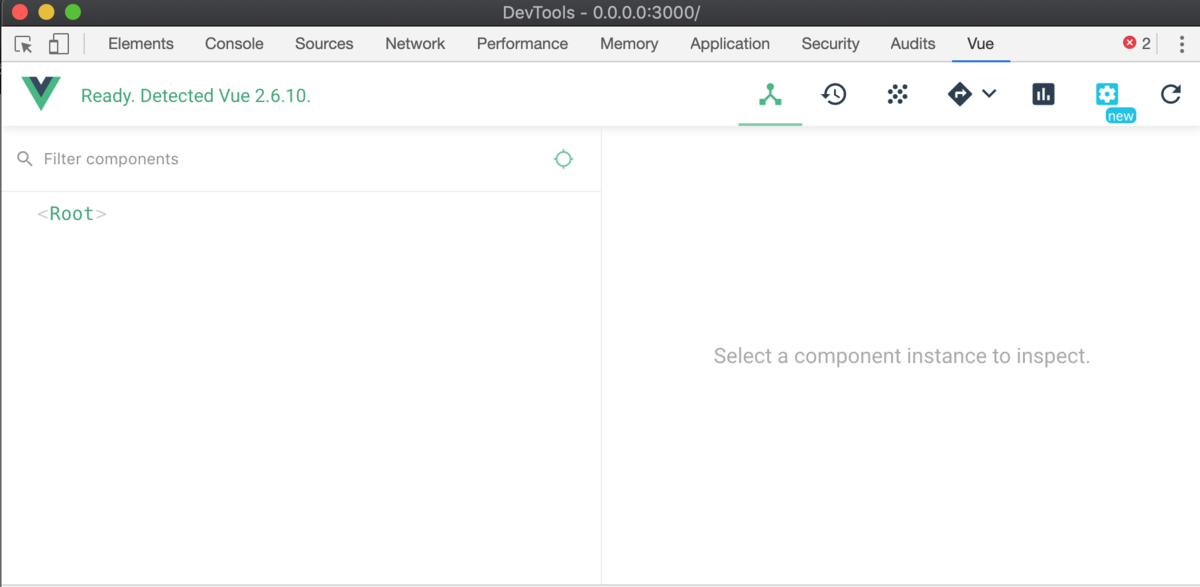This screenshot has width=1200, height=587.
Task: Click the red error count badge
Action: point(1137,44)
